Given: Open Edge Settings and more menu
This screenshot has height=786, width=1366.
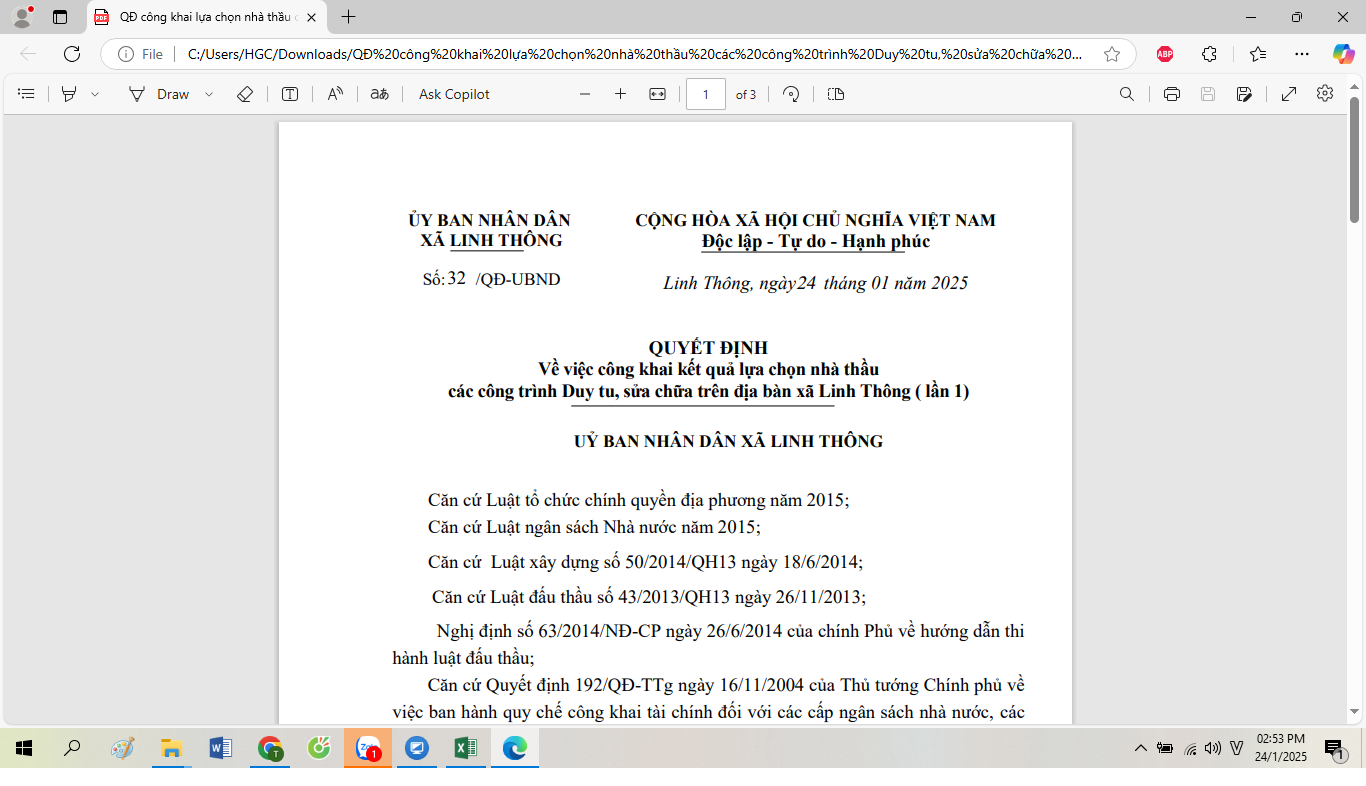Looking at the screenshot, I should (1301, 54).
